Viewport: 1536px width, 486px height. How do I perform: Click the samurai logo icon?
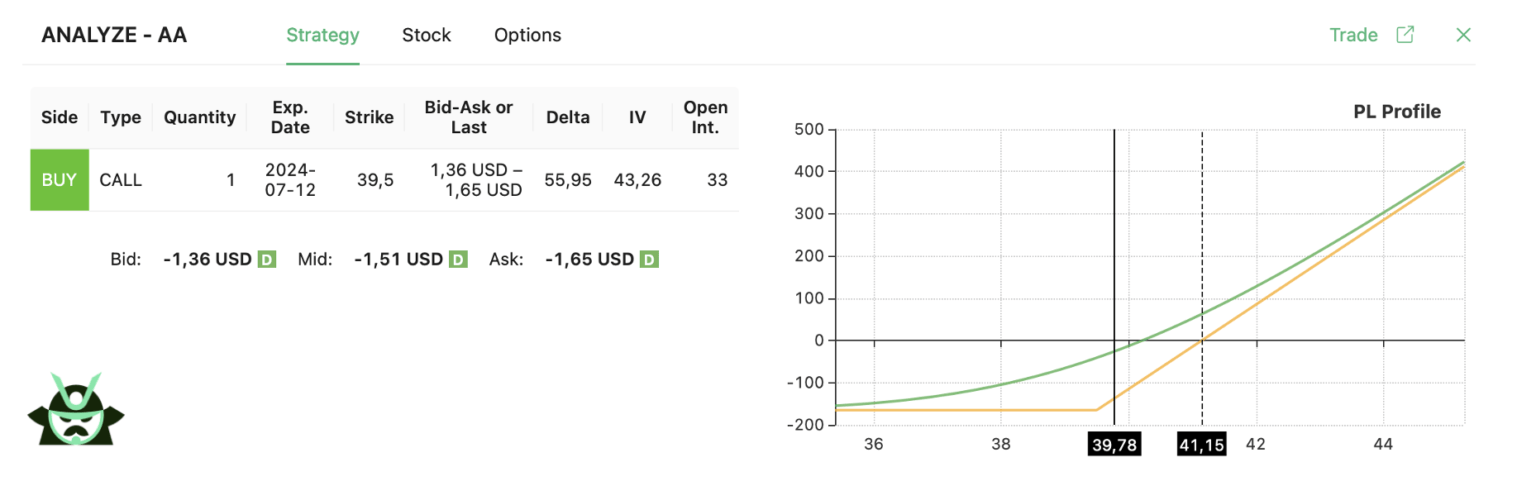tap(76, 408)
